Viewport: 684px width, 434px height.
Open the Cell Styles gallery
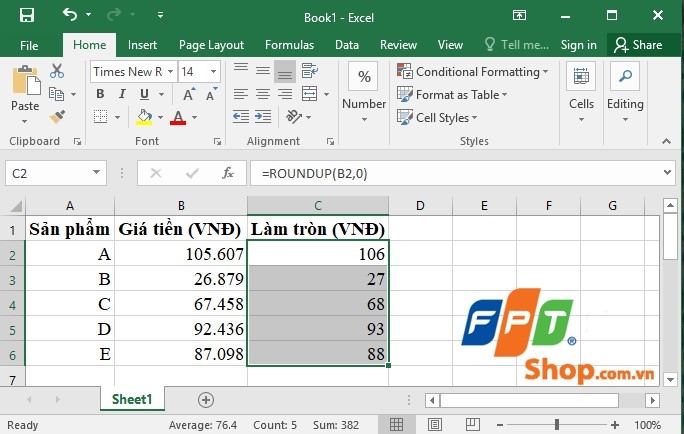(437, 118)
